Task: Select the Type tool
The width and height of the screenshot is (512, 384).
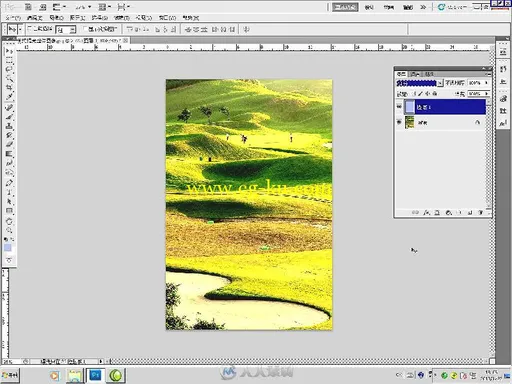Action: (9, 192)
